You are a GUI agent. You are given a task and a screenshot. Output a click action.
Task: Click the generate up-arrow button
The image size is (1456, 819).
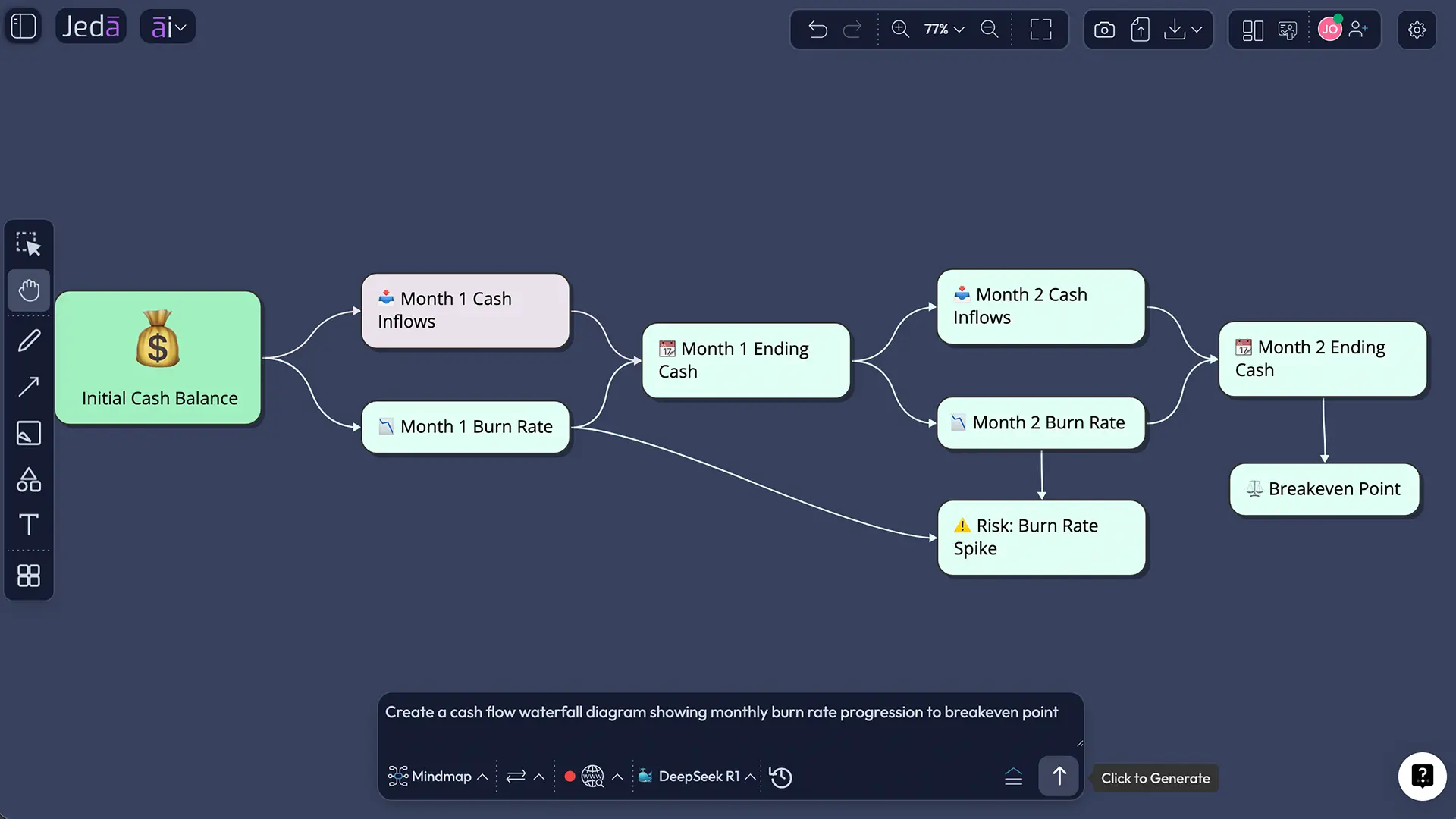pyautogui.click(x=1059, y=776)
